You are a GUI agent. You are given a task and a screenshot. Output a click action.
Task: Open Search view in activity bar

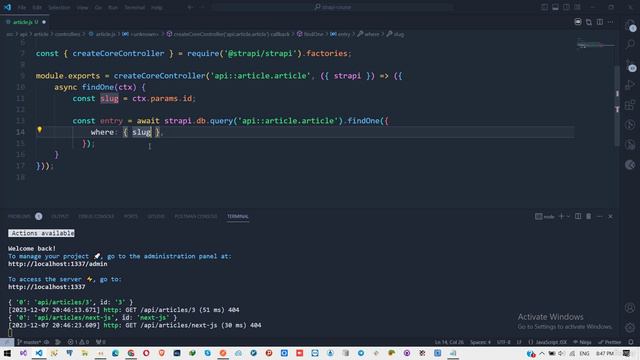(630, 44)
